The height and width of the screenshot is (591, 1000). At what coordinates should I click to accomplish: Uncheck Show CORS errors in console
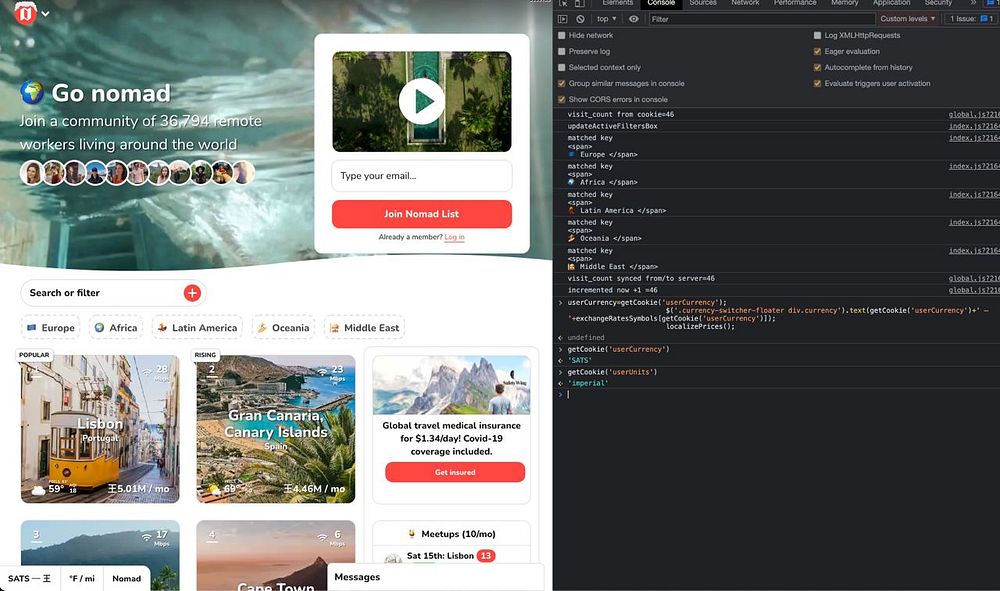coord(562,99)
